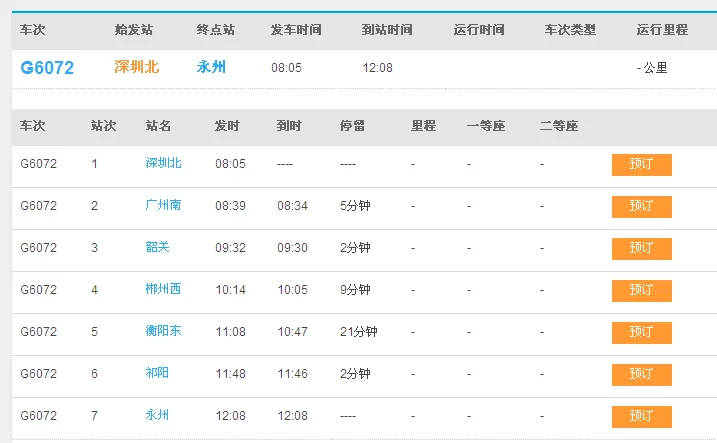This screenshot has height=443, width=717.
Task: Select 深圳北 station link in stop row 1
Action: pyautogui.click(x=163, y=164)
